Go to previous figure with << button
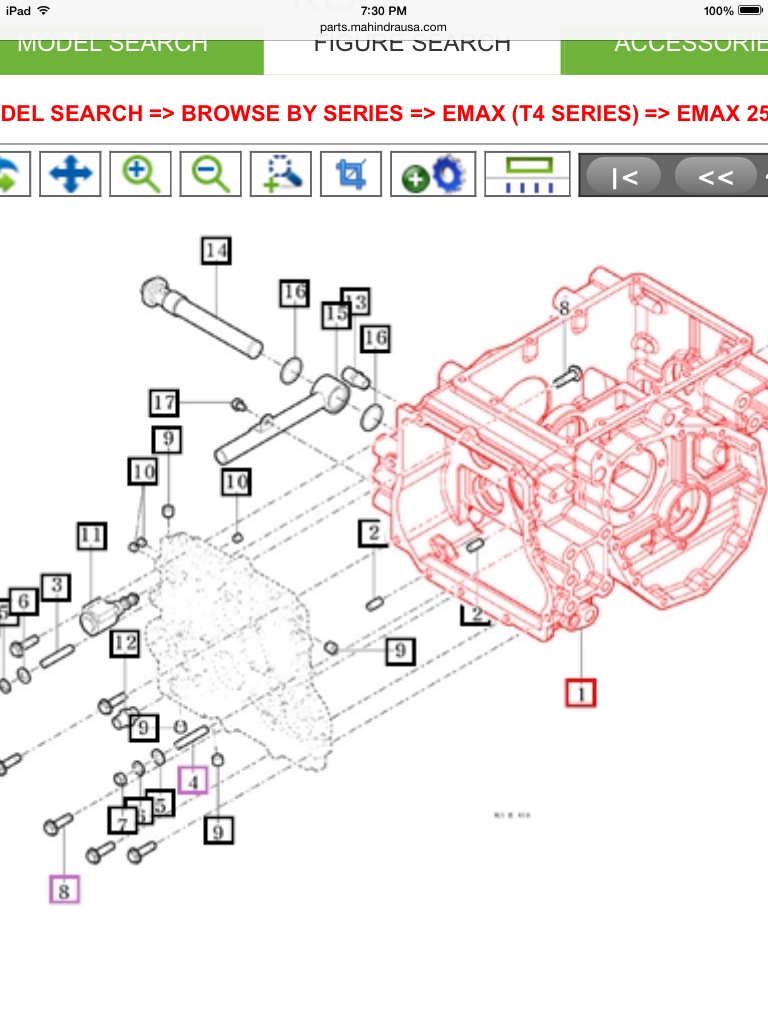 [x=715, y=178]
